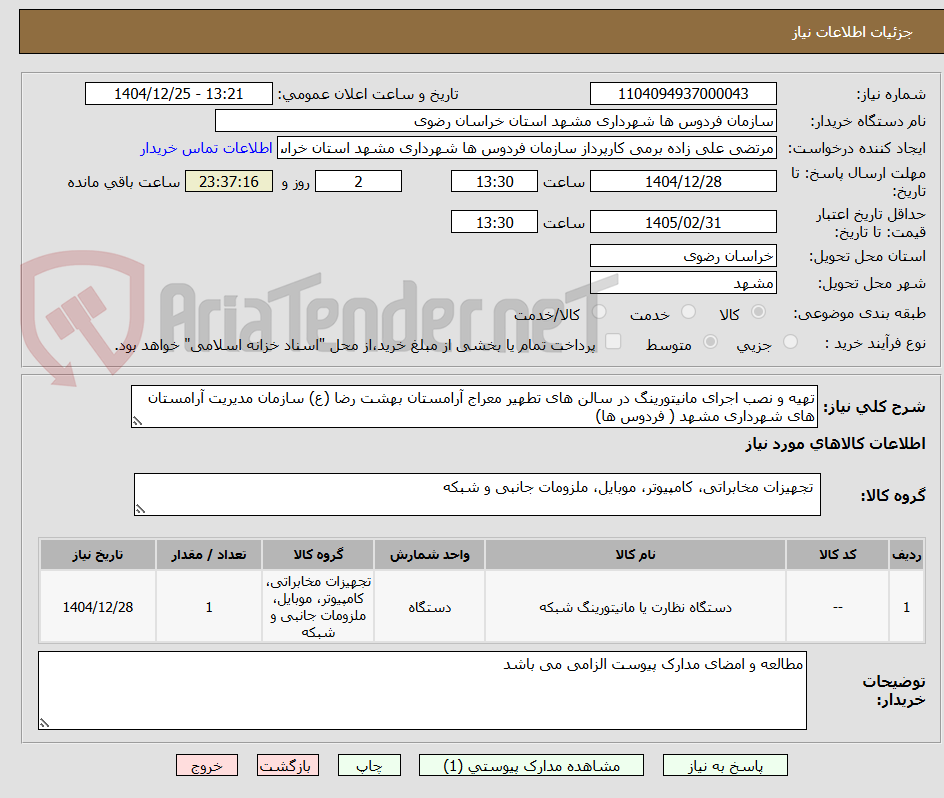Click the remaining days field showing 2
The image size is (944, 798).
(x=358, y=181)
